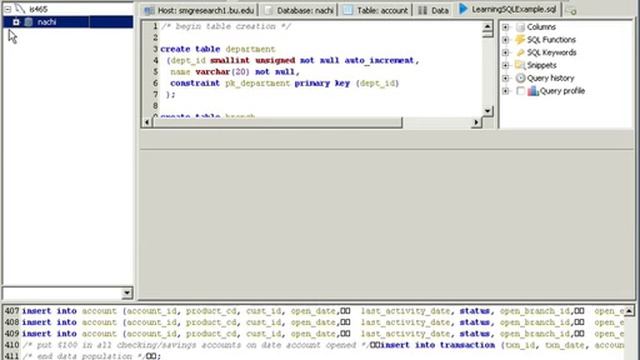The width and height of the screenshot is (640, 360).
Task: Click the editor vertical scroll up arrow
Action: 487,27
